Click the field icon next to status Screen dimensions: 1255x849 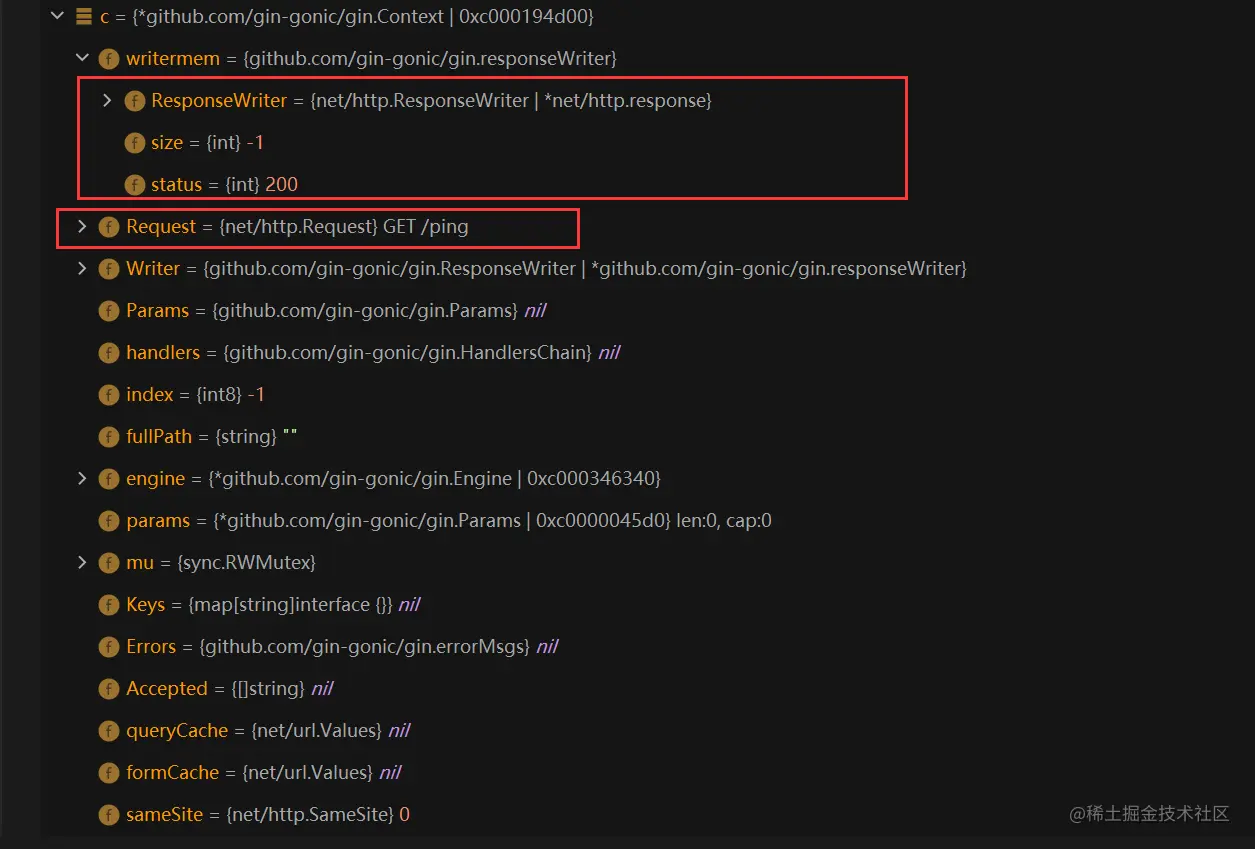click(x=134, y=185)
